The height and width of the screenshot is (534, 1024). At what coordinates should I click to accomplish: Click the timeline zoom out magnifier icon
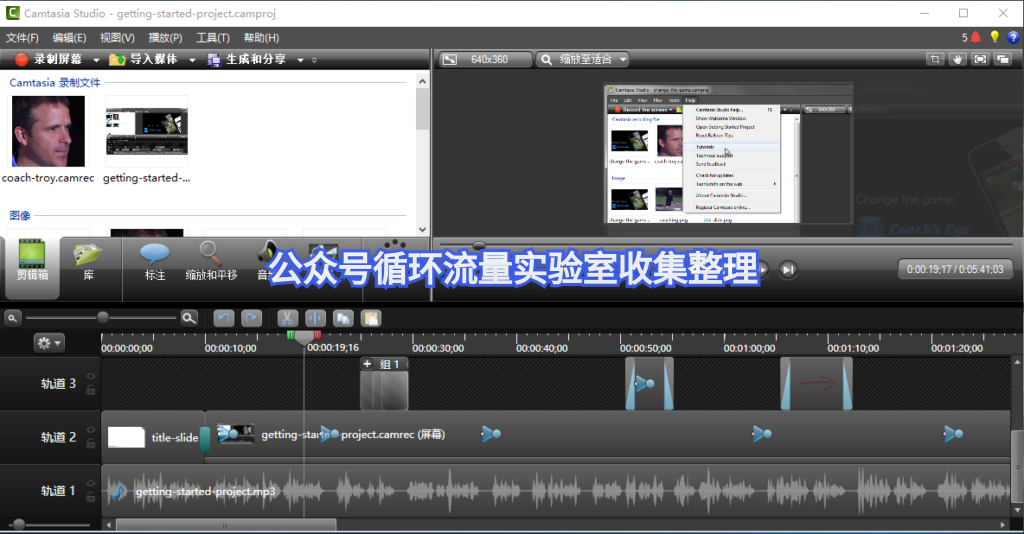pyautogui.click(x=12, y=318)
